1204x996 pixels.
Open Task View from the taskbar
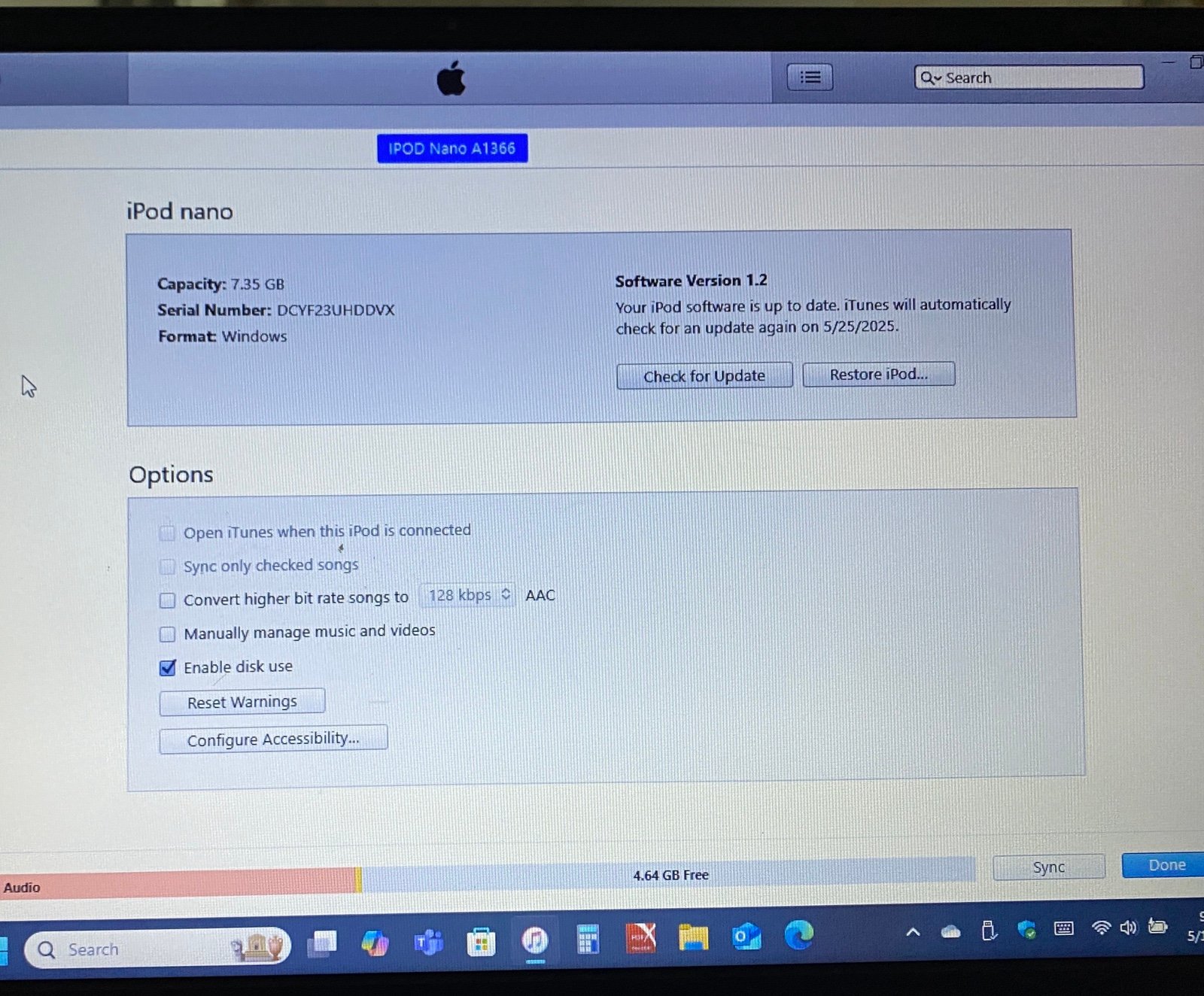pyautogui.click(x=322, y=943)
